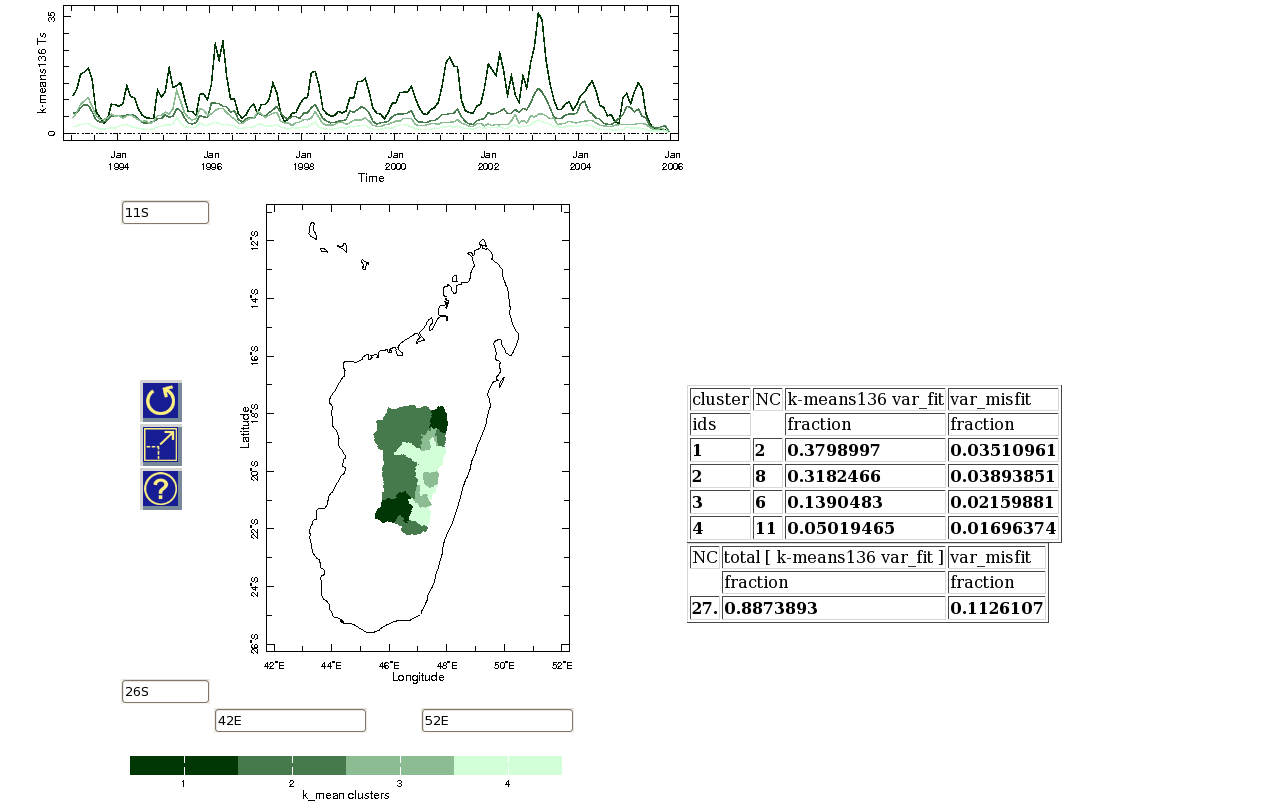Click the darkest green cluster 1 legend swatch
This screenshot has height=801, width=1265.
[184, 765]
